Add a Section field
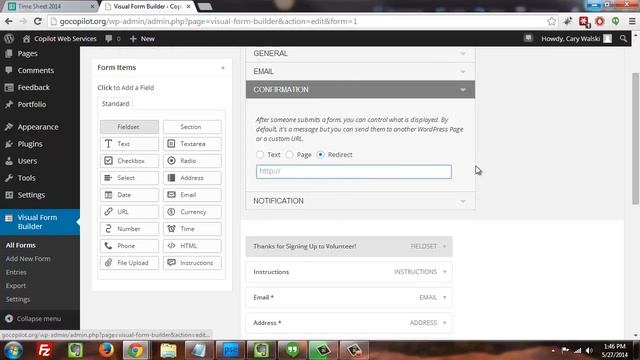Viewport: 640px width, 360px height. (x=192, y=127)
